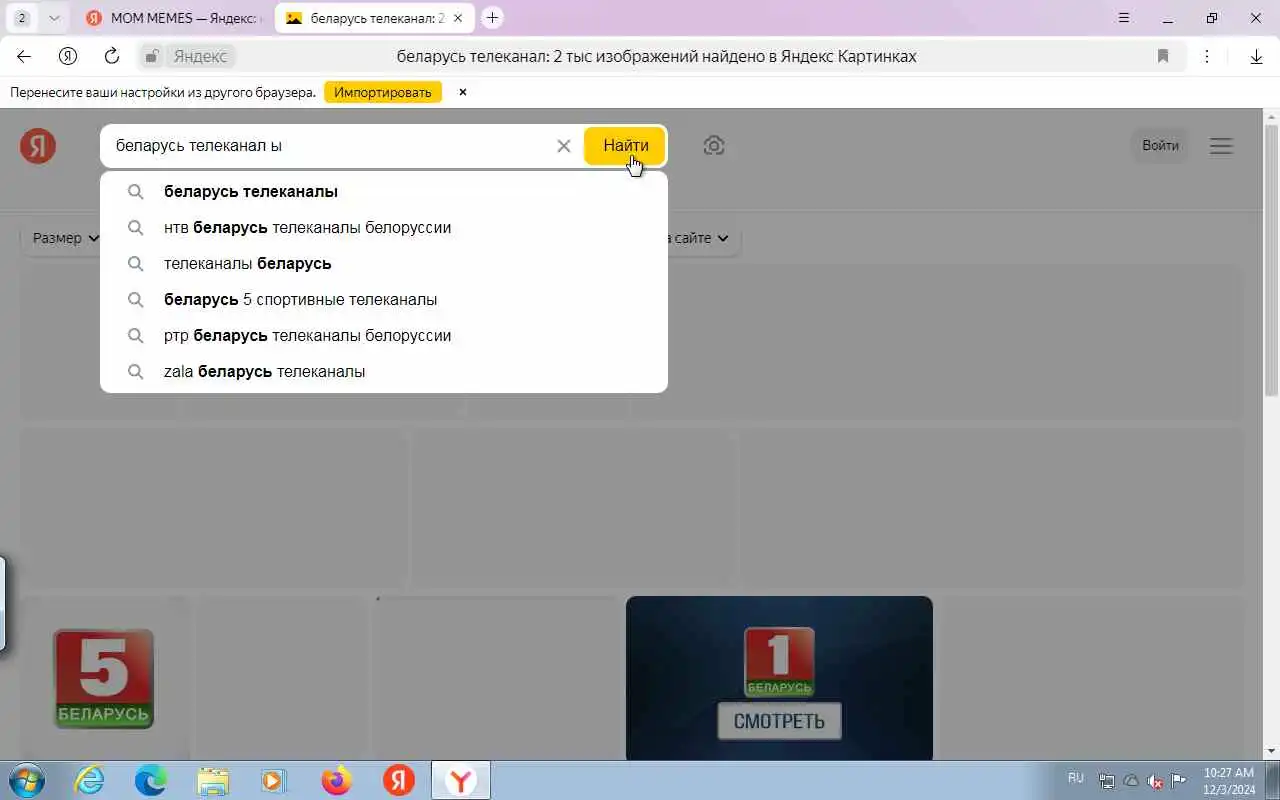Open browser three-dot menu
The height and width of the screenshot is (800, 1280).
click(x=1207, y=56)
